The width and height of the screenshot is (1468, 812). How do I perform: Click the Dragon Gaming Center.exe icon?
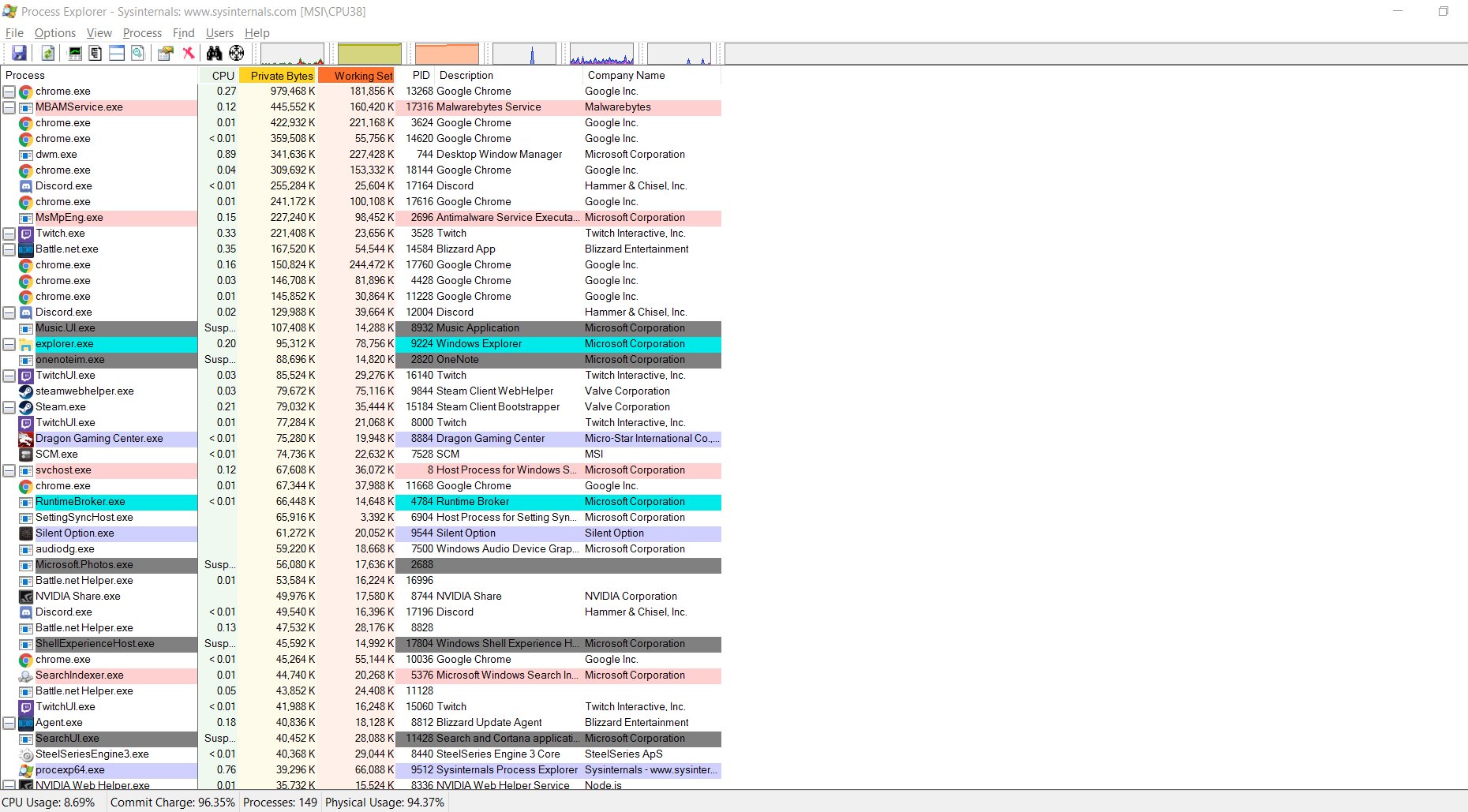tap(26, 439)
